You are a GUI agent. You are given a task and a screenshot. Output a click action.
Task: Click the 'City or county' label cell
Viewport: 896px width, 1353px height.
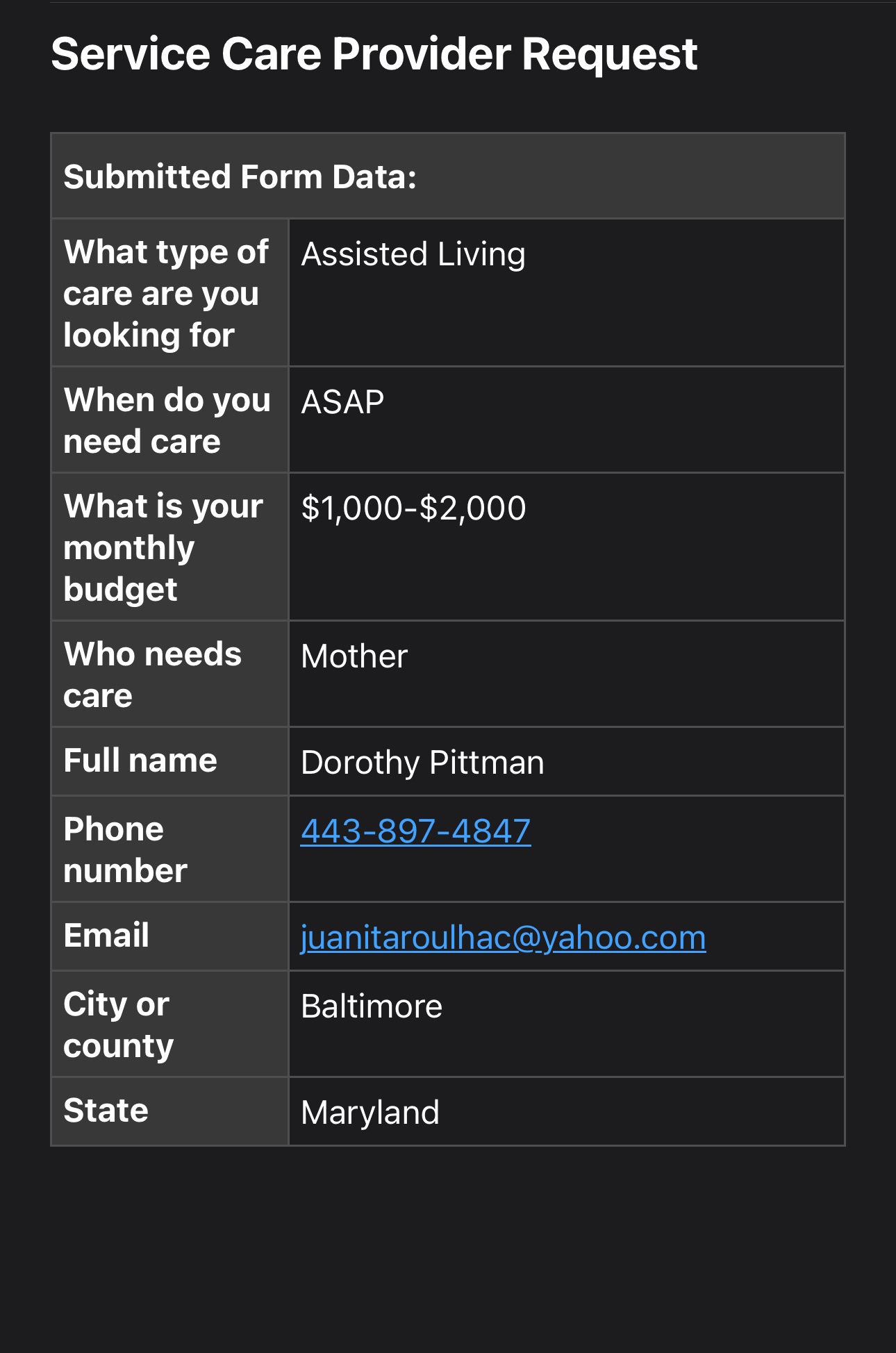170,1024
